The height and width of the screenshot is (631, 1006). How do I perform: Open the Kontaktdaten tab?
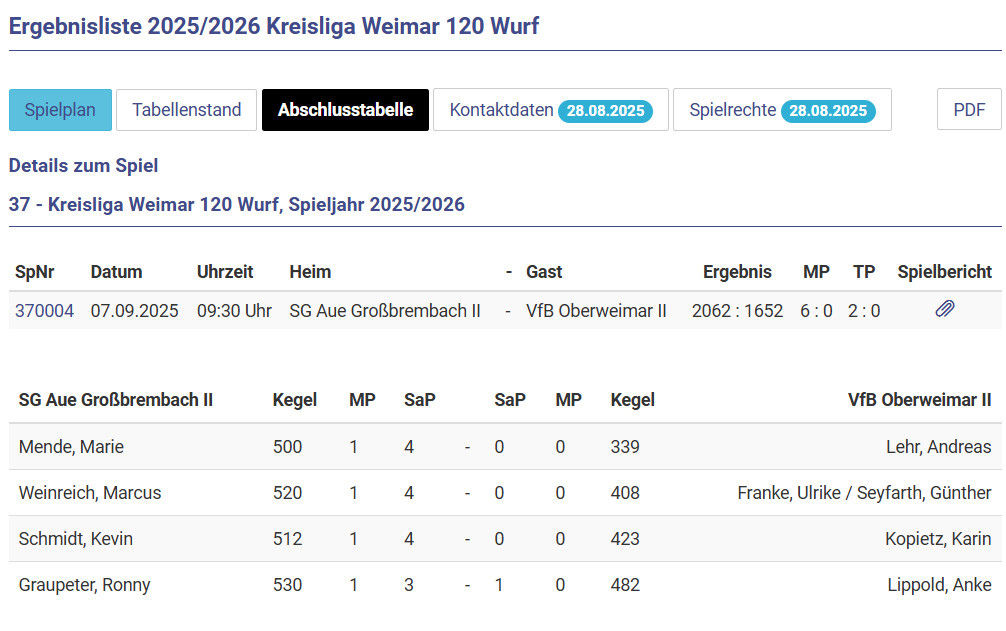(550, 110)
